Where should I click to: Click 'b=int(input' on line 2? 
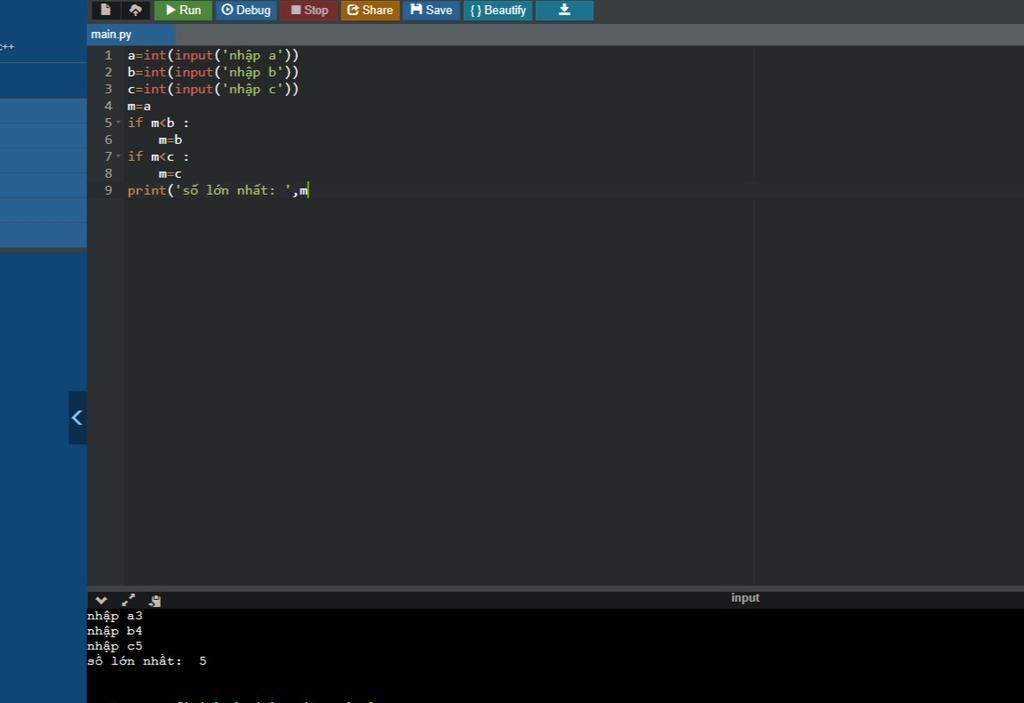[x=170, y=72]
